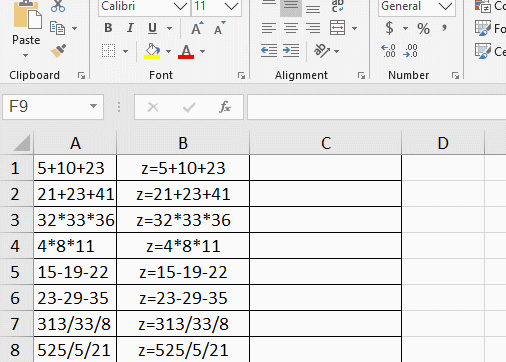Screen dimensions: 506x362
Task: Click the Orientation text rotation icon
Action: click(x=322, y=51)
